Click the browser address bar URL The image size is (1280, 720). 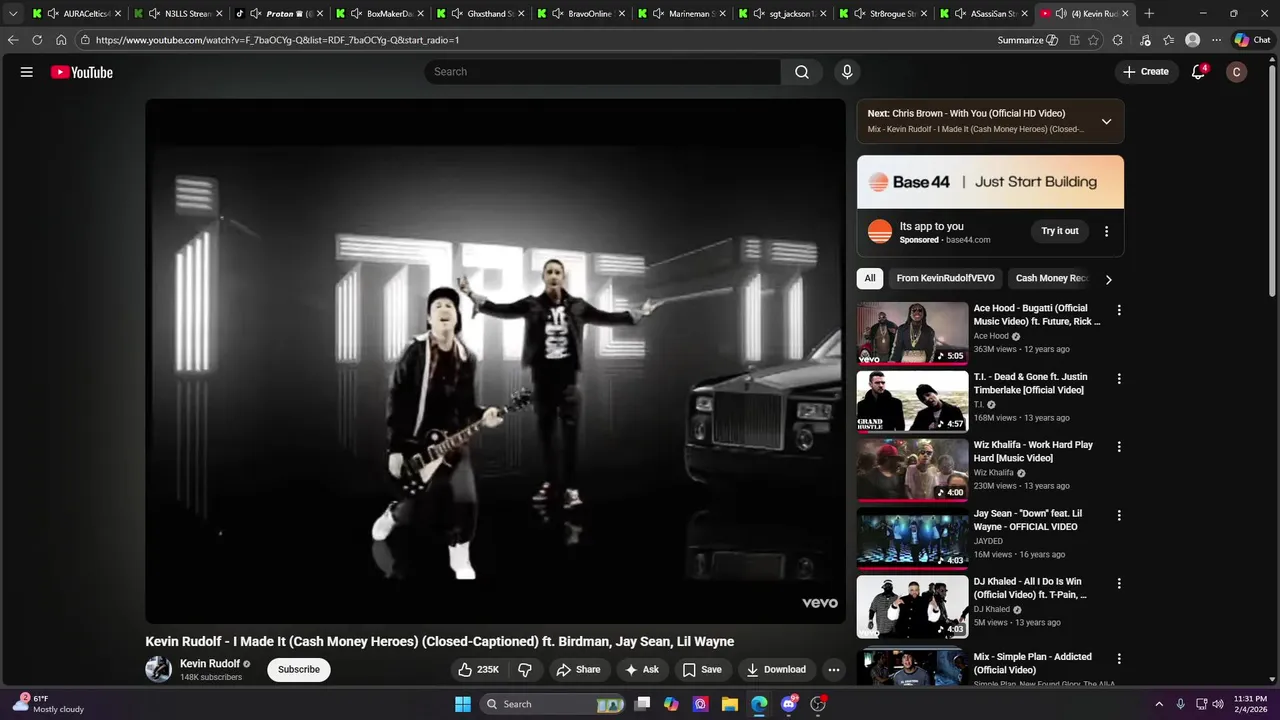(278, 40)
